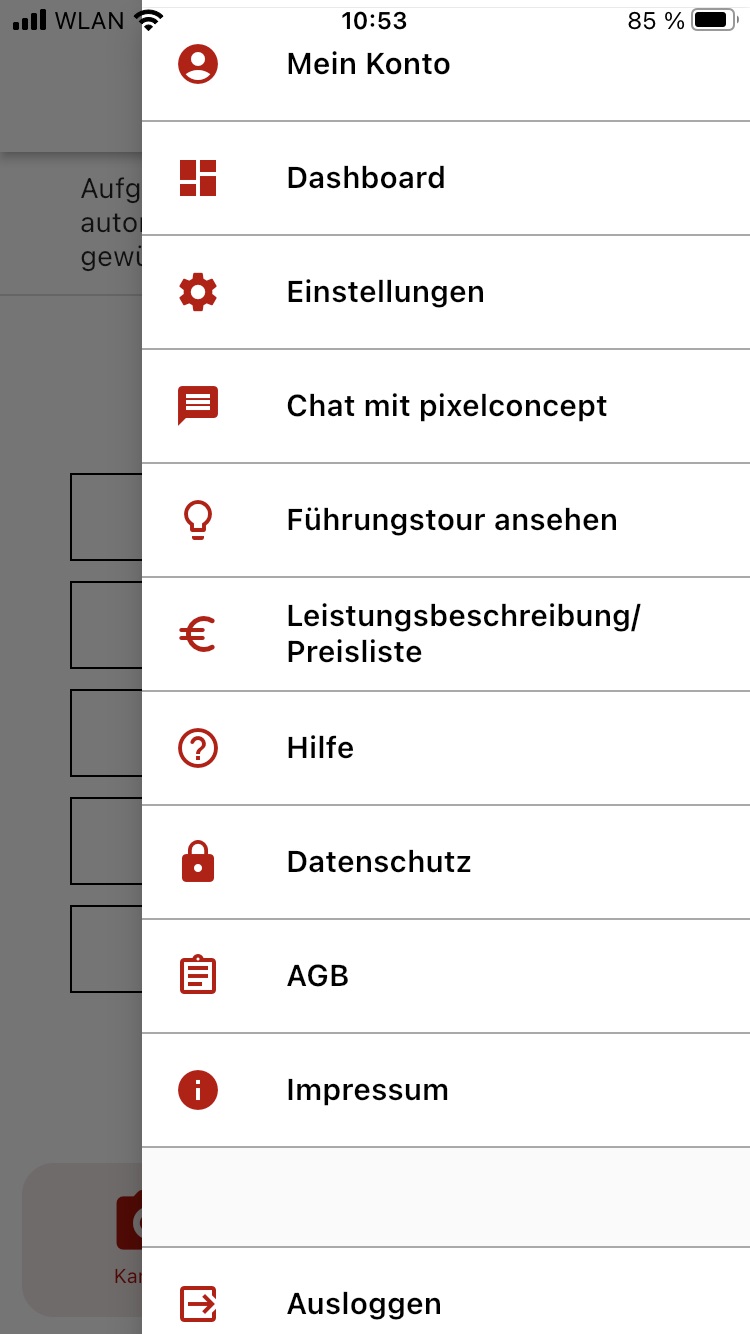Select Führungstour ansehen

point(452,520)
